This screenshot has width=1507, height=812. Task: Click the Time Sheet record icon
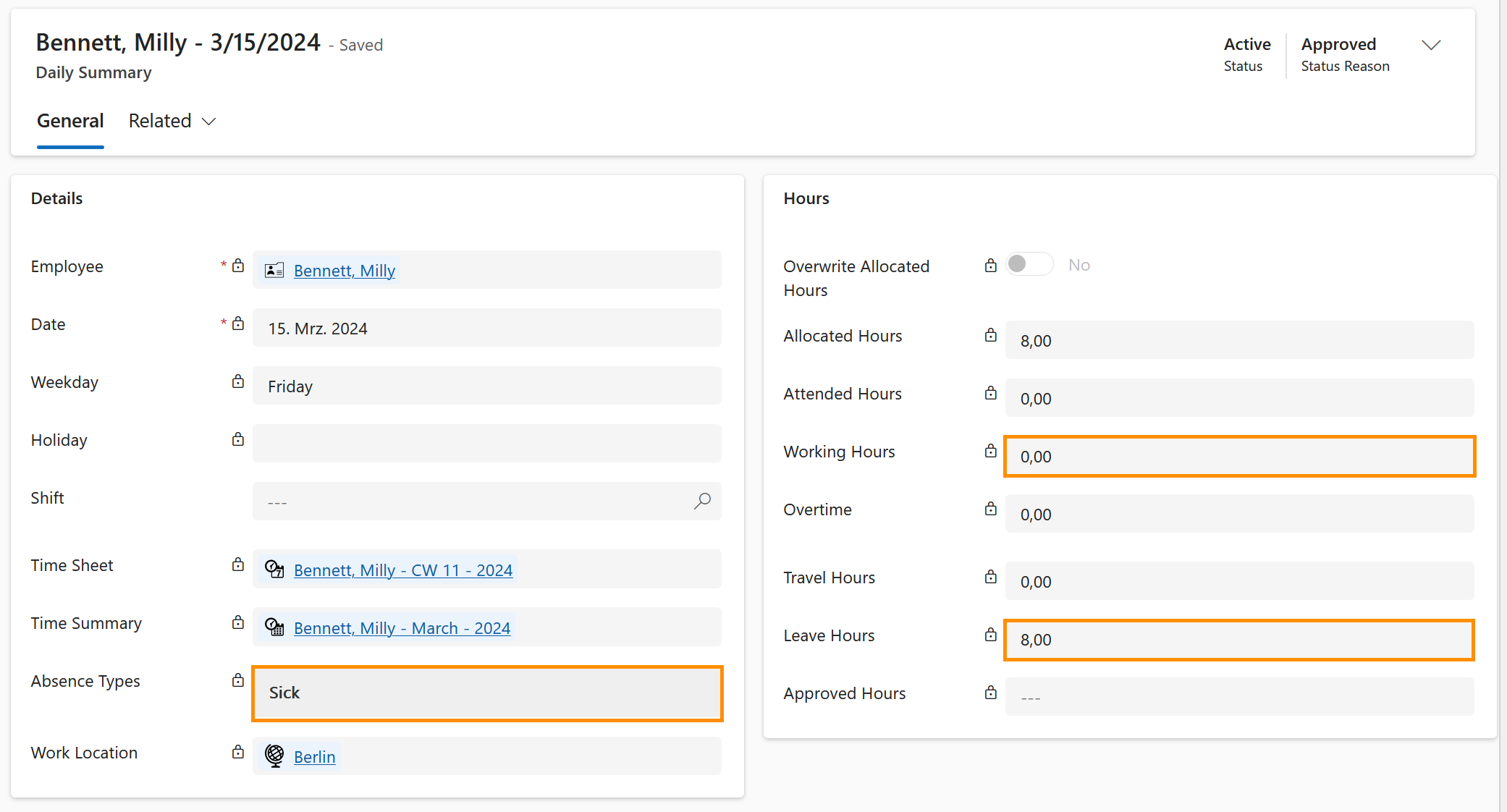274,570
